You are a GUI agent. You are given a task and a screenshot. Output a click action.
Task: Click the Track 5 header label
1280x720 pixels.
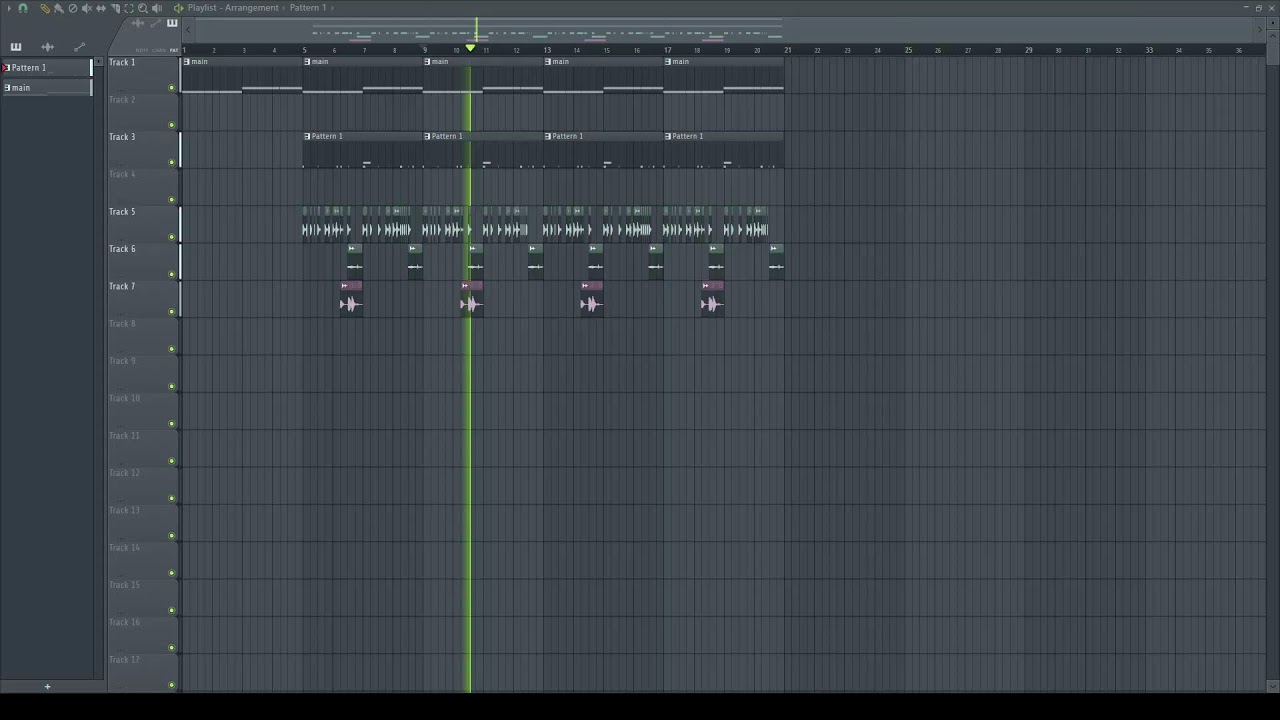pyautogui.click(x=122, y=212)
